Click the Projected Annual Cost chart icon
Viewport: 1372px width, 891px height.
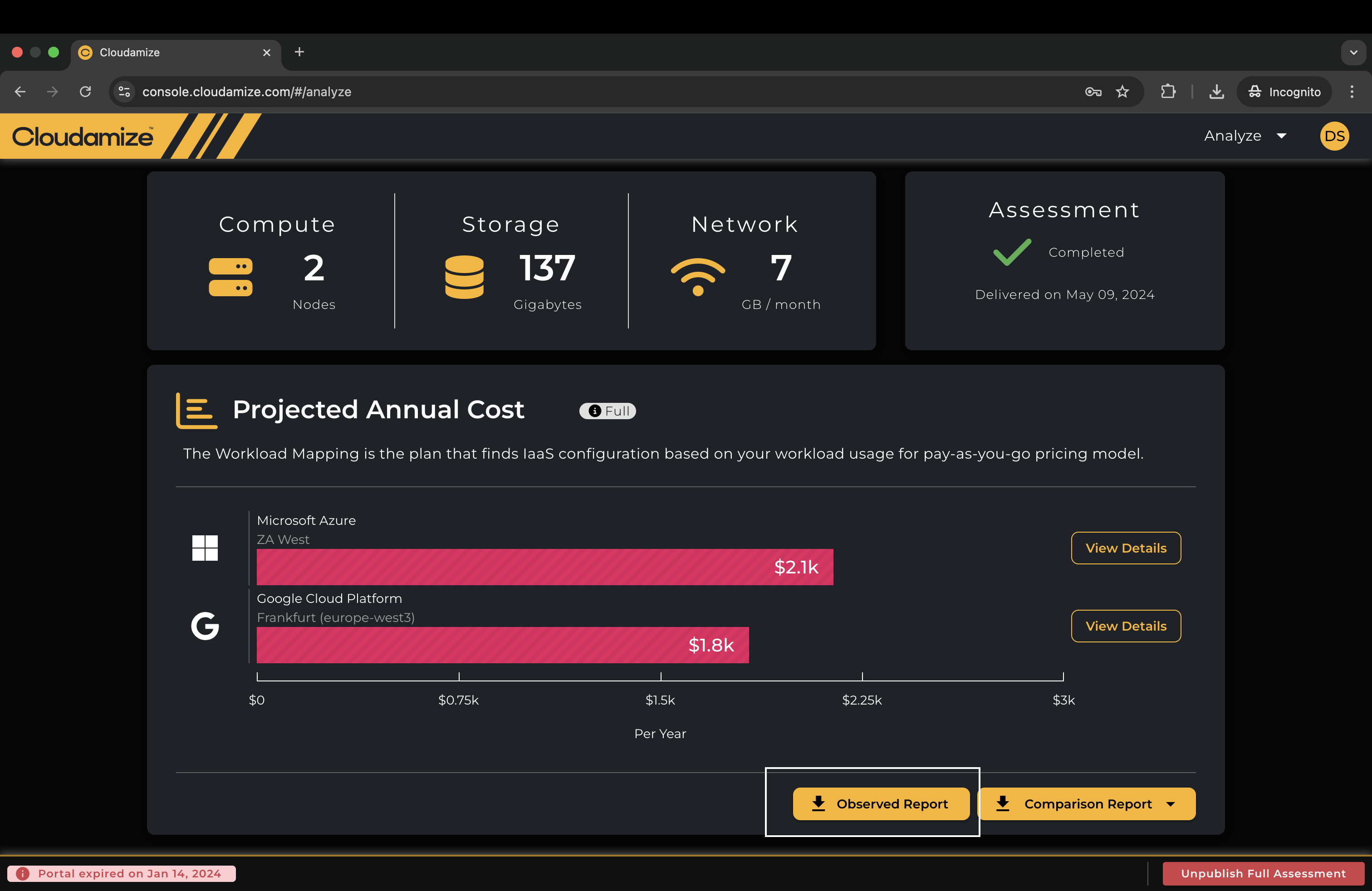tap(196, 411)
